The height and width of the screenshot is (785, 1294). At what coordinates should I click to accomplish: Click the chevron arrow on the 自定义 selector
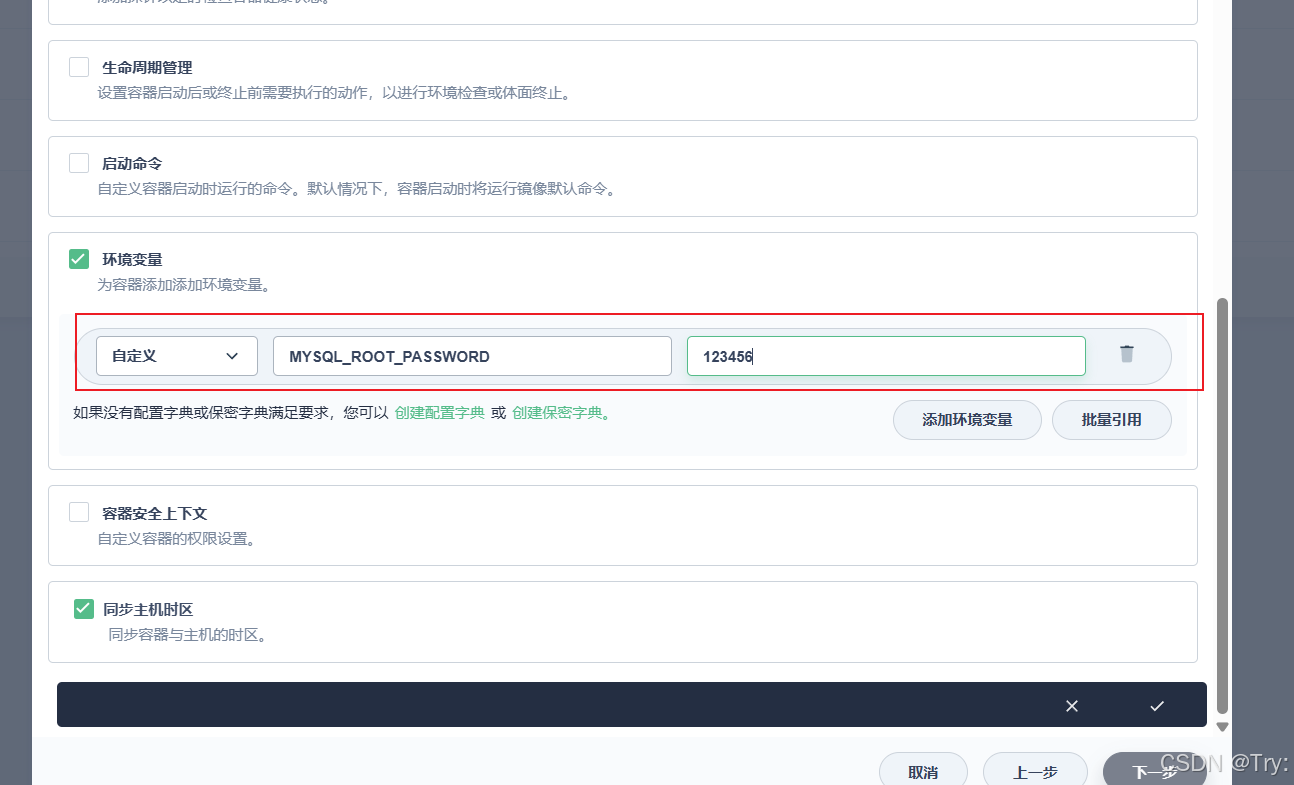tap(231, 355)
